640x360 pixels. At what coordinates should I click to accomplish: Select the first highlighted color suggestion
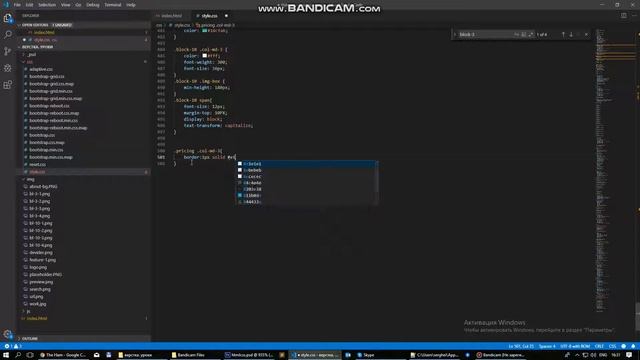click(307, 164)
